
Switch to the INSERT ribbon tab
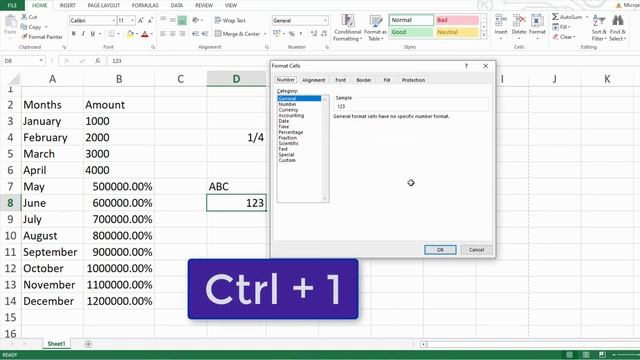pos(68,5)
